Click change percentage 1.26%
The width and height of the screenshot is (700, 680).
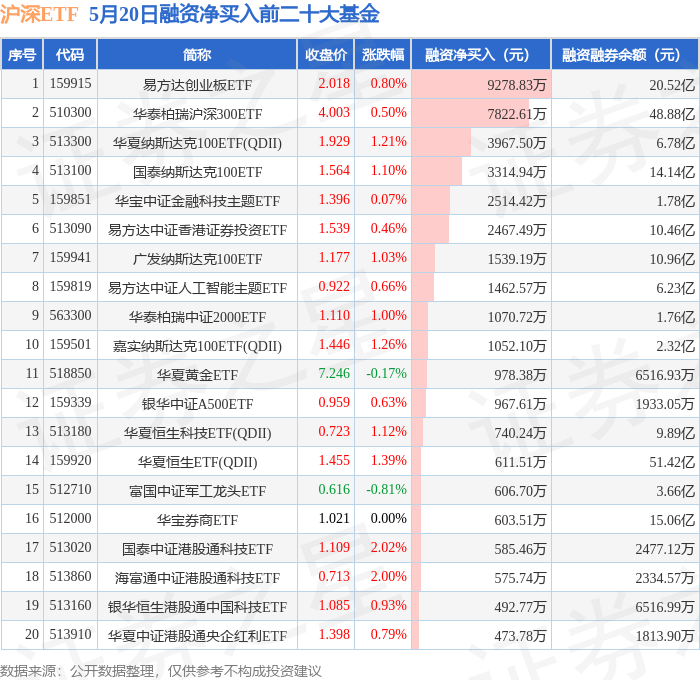388,345
